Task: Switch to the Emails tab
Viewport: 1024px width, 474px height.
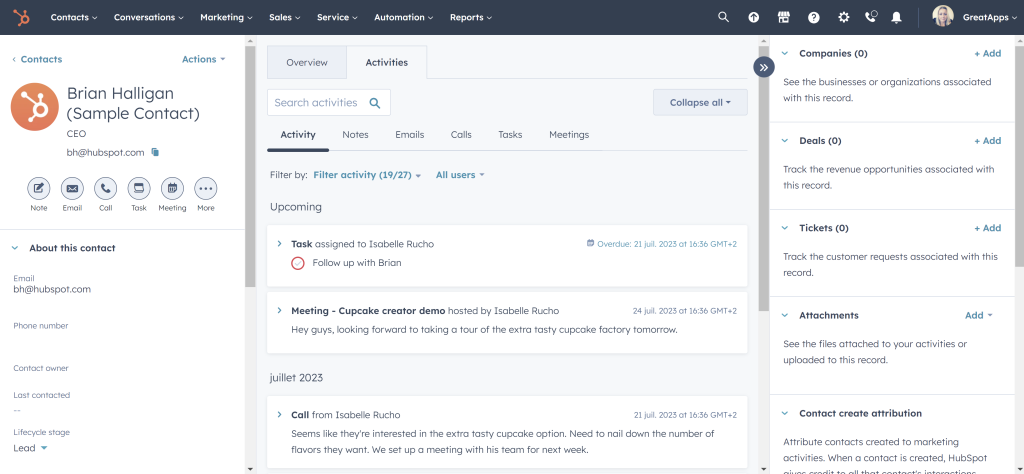Action: (x=409, y=134)
